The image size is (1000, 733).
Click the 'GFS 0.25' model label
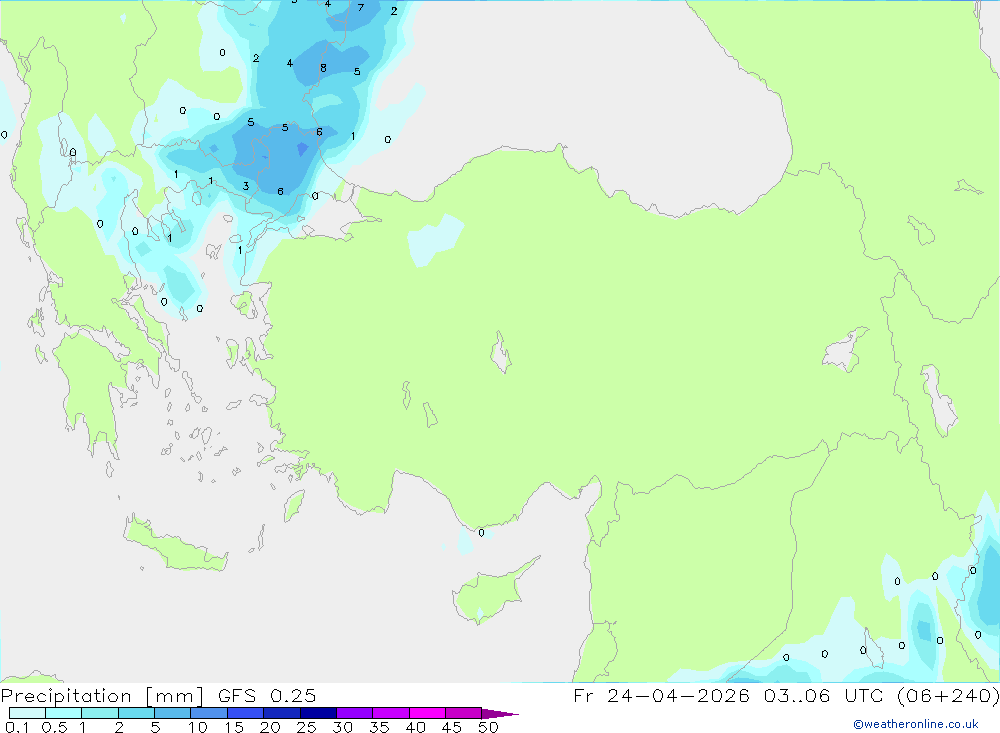pyautogui.click(x=267, y=695)
